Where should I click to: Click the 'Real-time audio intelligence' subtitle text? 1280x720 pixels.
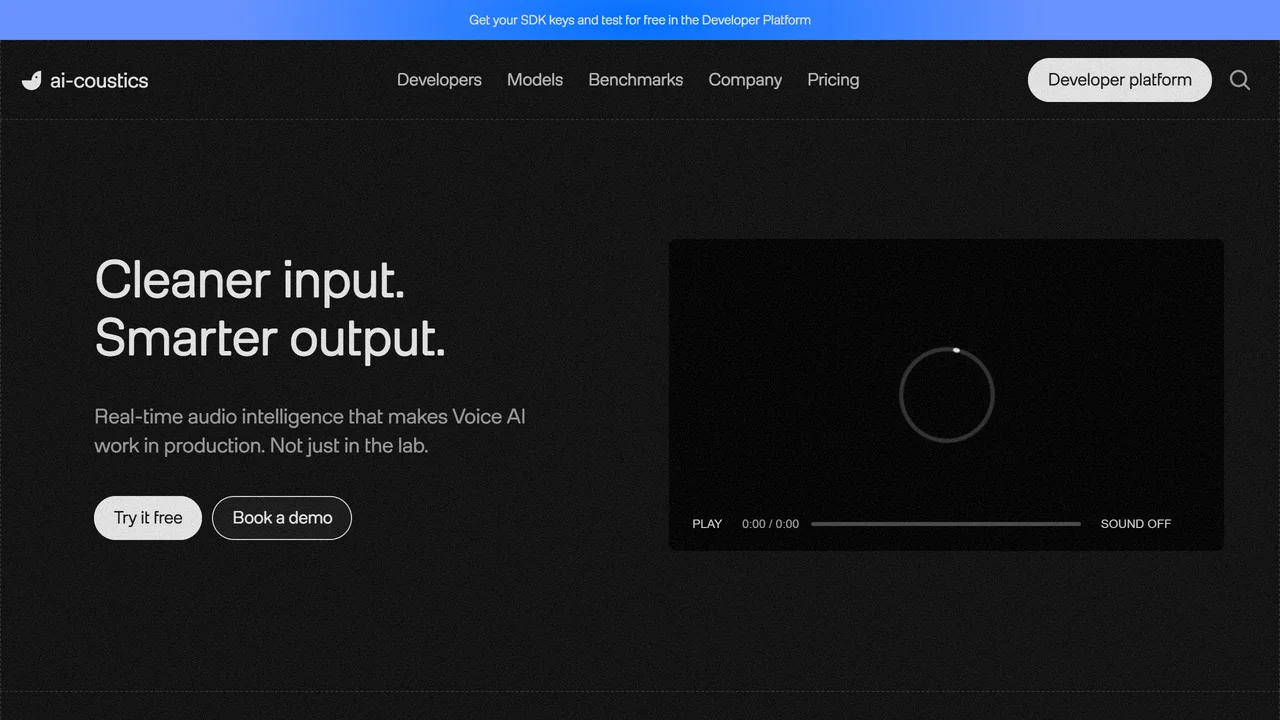coord(310,431)
